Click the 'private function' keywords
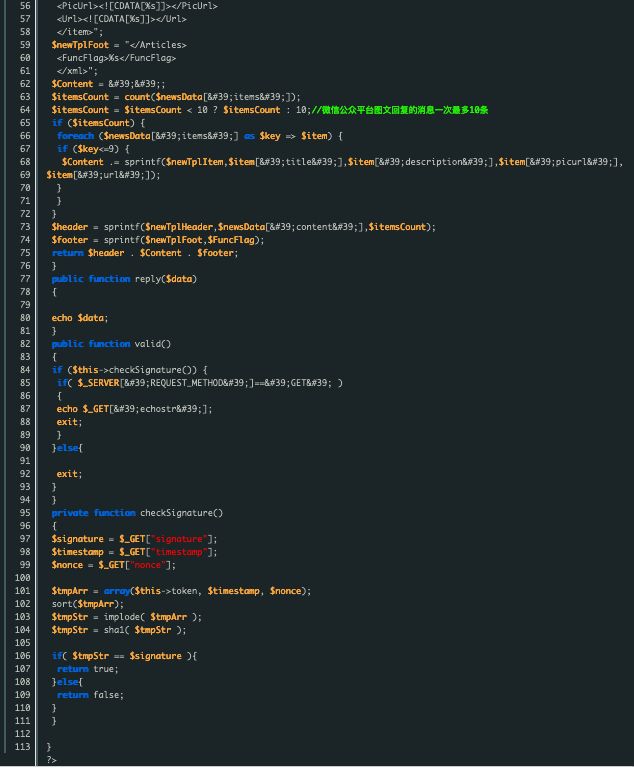 tap(94, 513)
